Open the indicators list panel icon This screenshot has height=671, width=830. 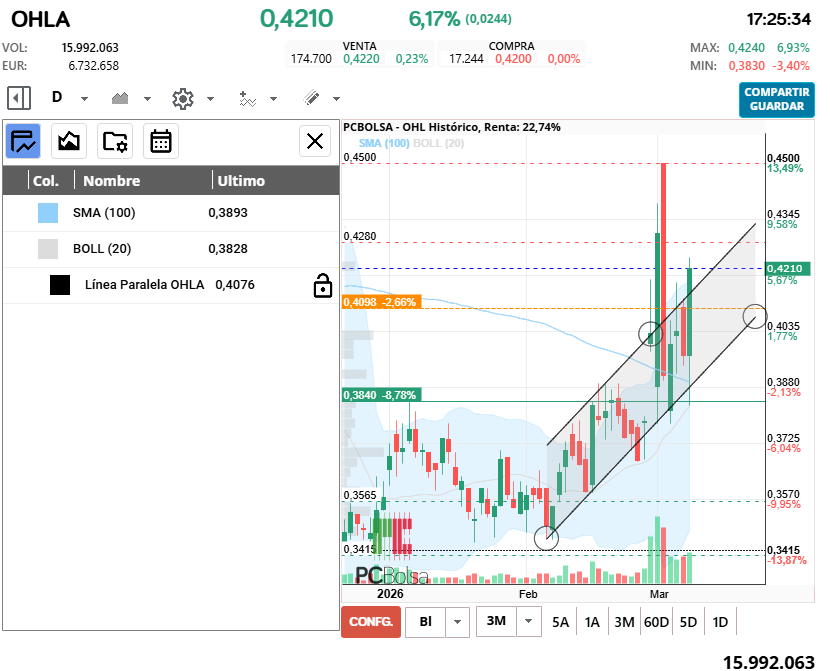pyautogui.click(x=24, y=141)
